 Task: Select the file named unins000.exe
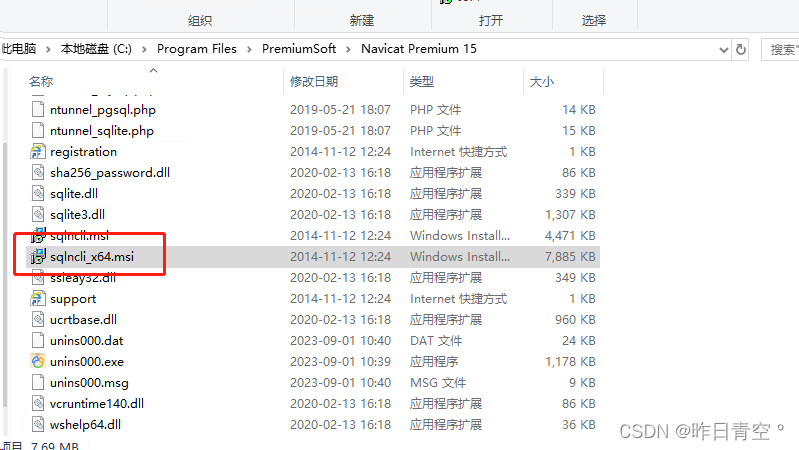tap(87, 361)
